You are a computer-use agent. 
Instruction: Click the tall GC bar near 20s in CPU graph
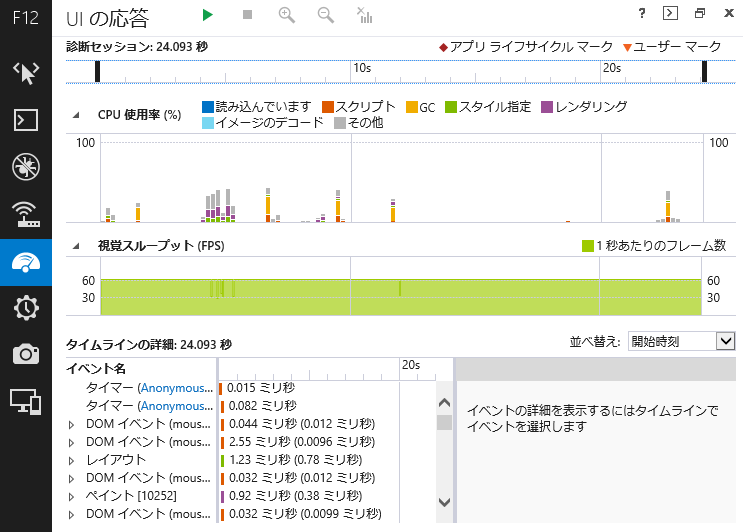click(x=668, y=209)
